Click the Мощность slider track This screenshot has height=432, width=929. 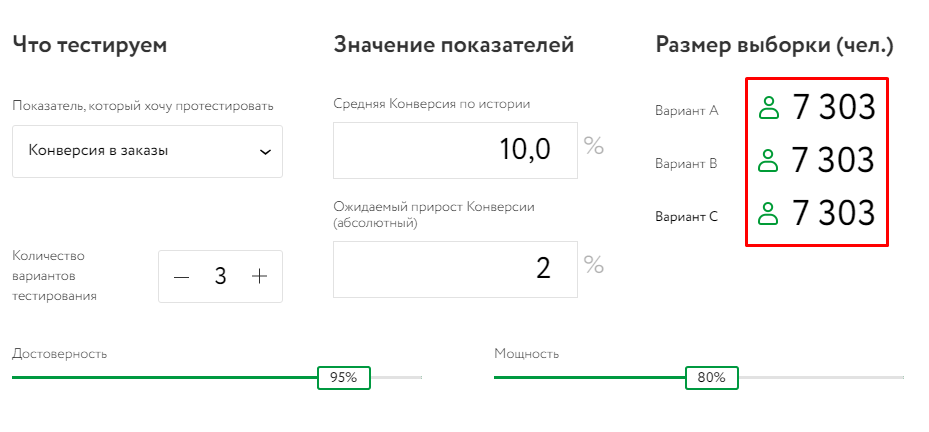[x=590, y=378]
